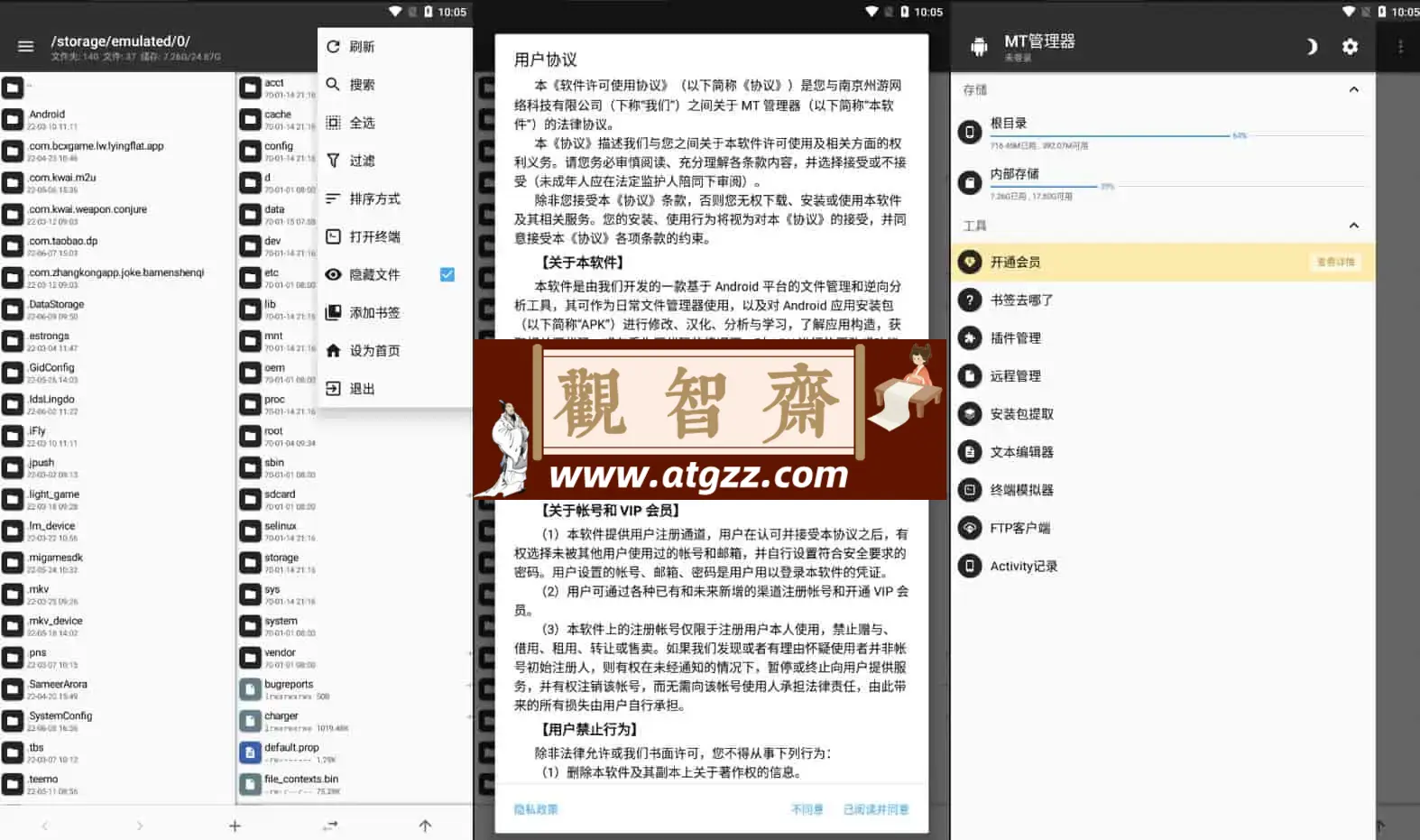Tap the plus icon in the bottom toolbar
Screen dimensions: 1420x840
click(235, 826)
